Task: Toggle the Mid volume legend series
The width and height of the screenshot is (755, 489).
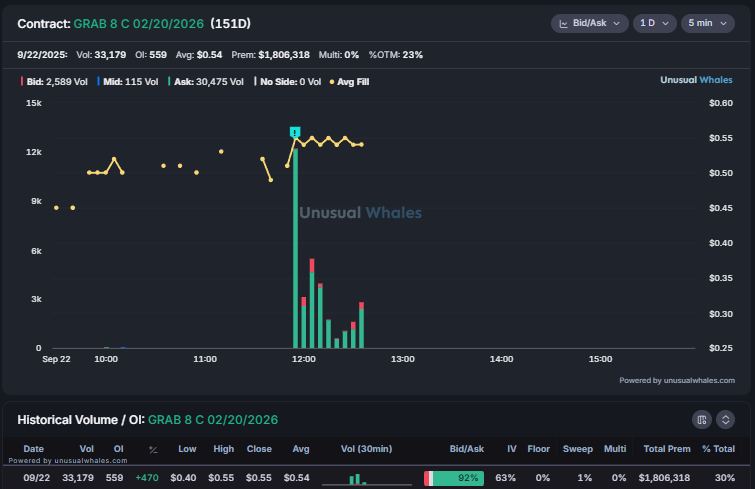Action: coord(129,82)
